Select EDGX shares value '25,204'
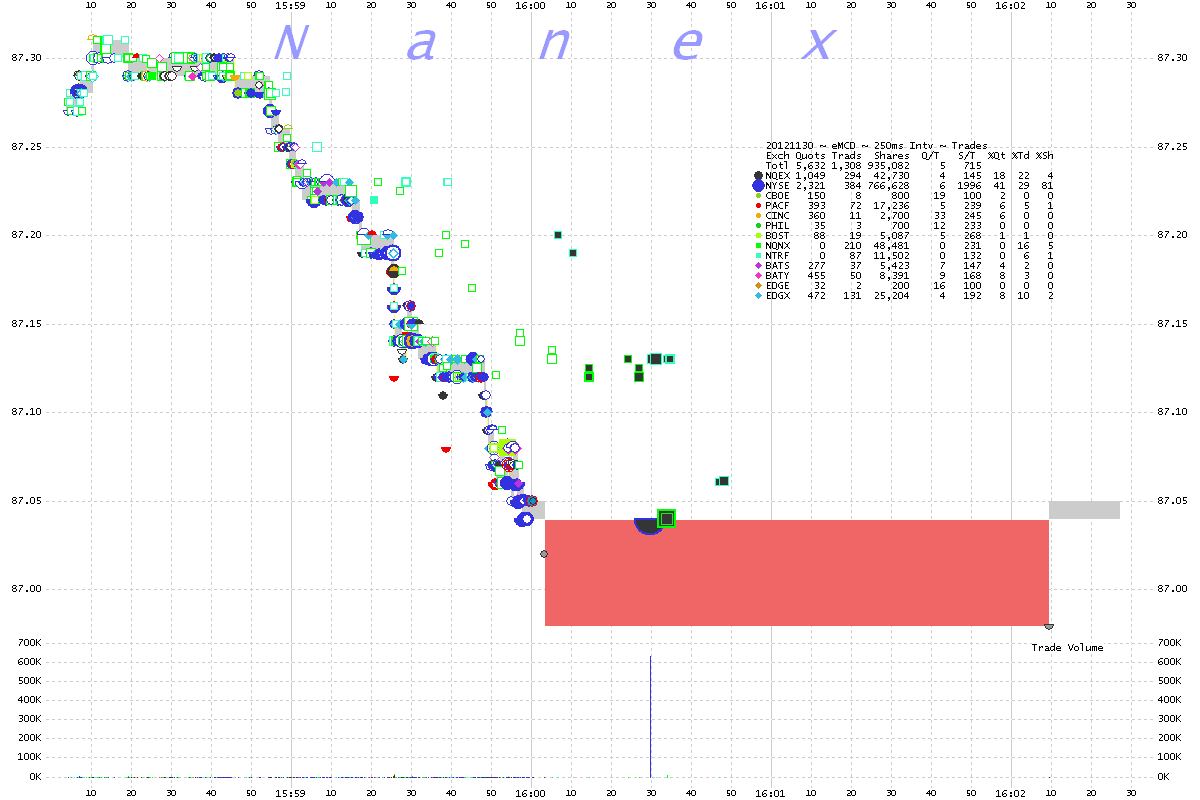This screenshot has width=1200, height=800. click(x=892, y=296)
